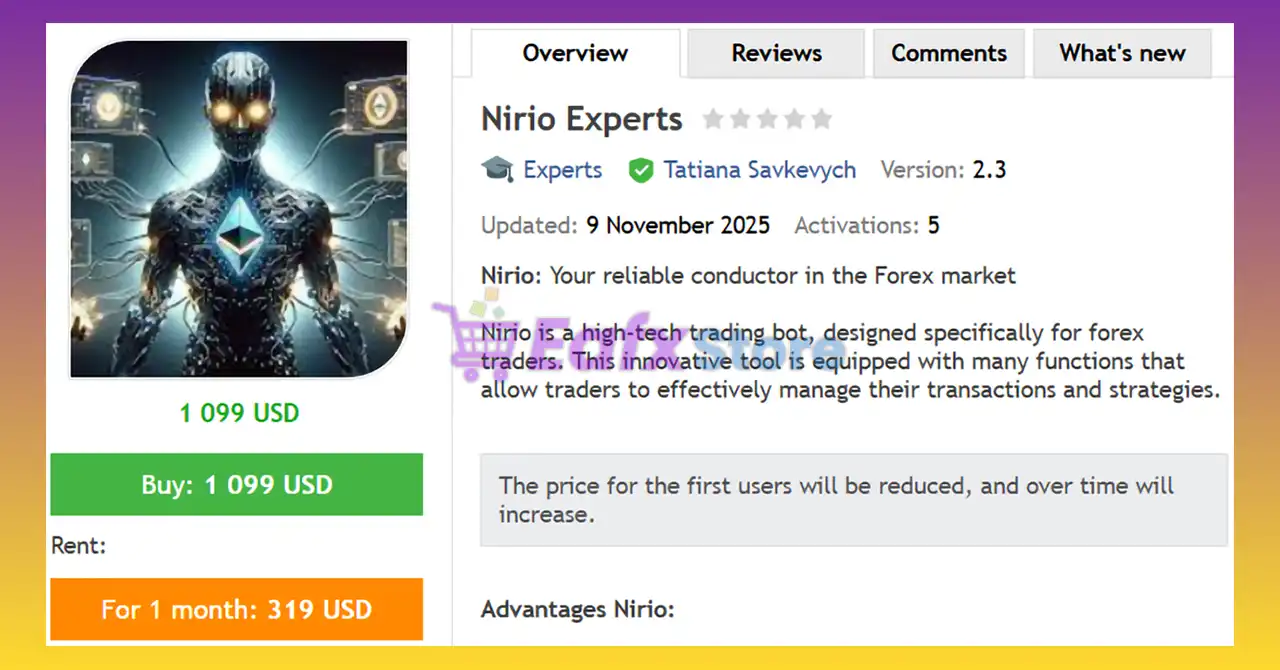Go to the What's new tab
1280x670 pixels.
point(1122,53)
